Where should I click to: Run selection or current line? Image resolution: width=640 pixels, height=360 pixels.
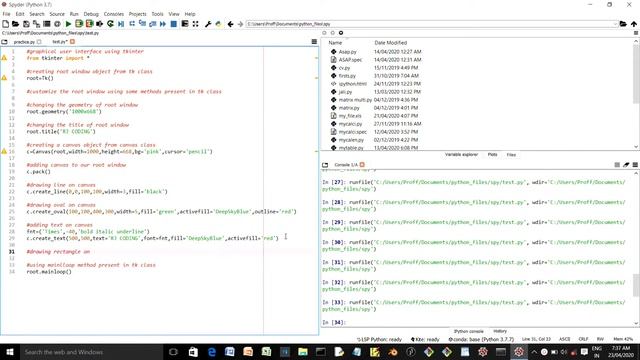[100, 24]
